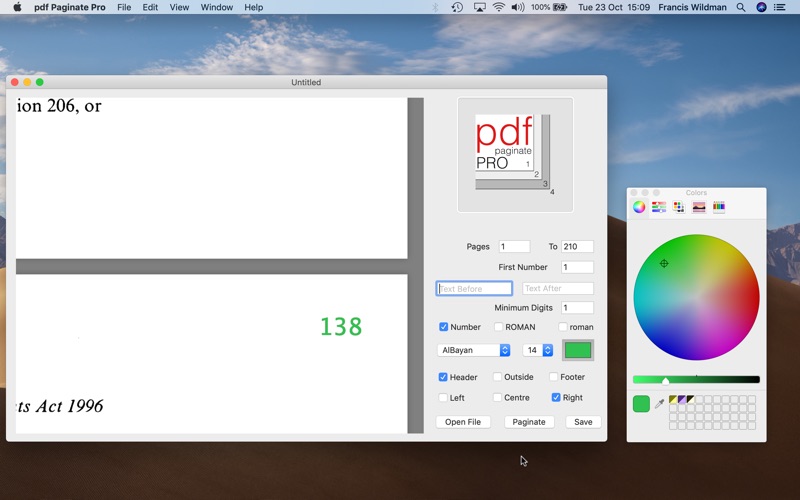Image resolution: width=800 pixels, height=500 pixels.
Task: Click the brightness slider in Colors panel
Action: click(x=696, y=380)
